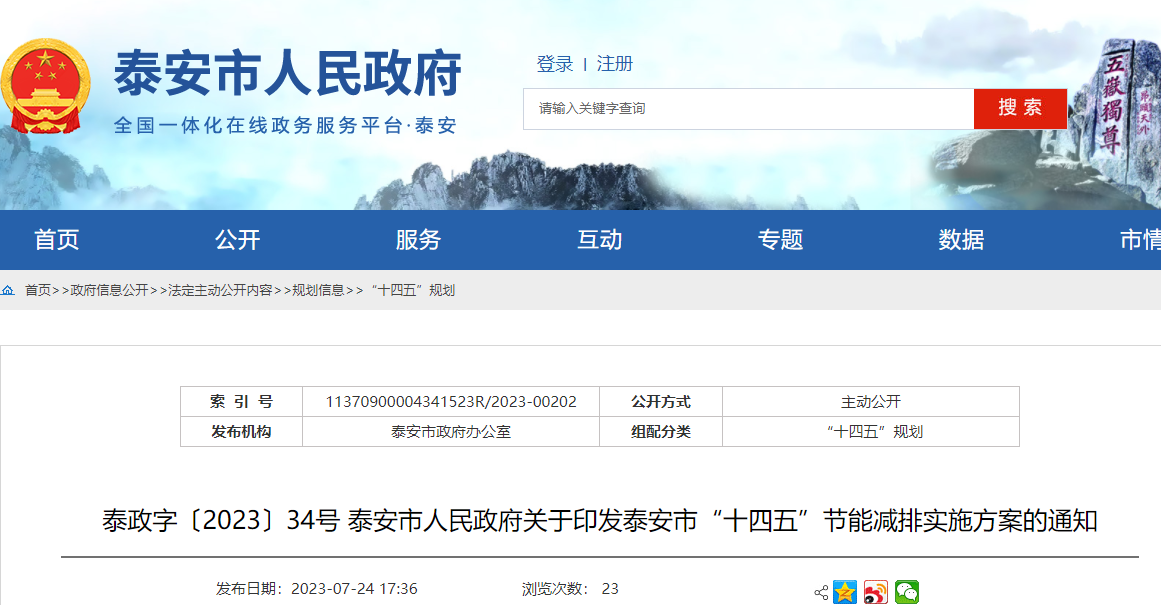Click the national emblem logo
The image size is (1161, 605).
pyautogui.click(x=45, y=86)
